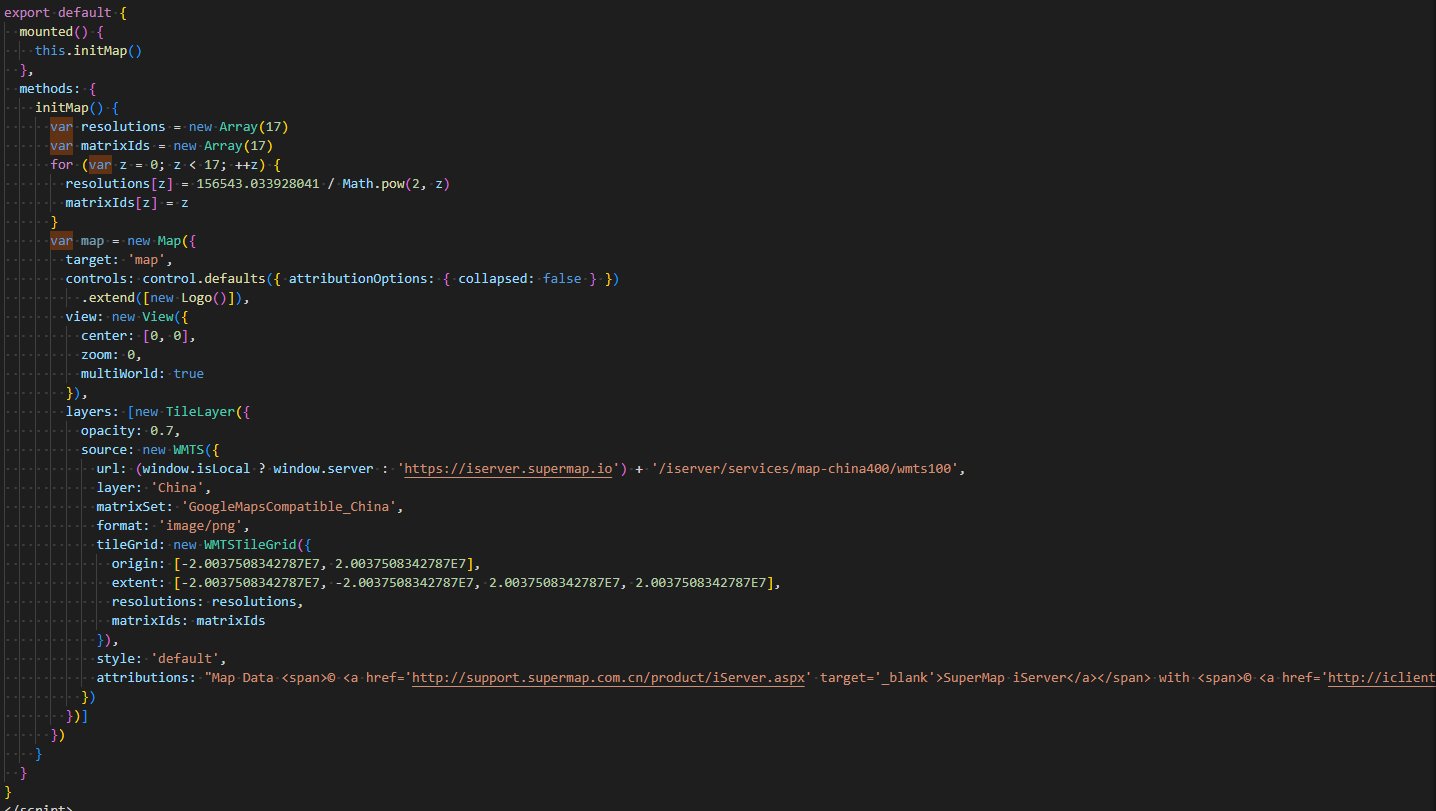Click the 'this.initMap()' call
Viewport: 1436px width, 811px height.
pos(88,50)
